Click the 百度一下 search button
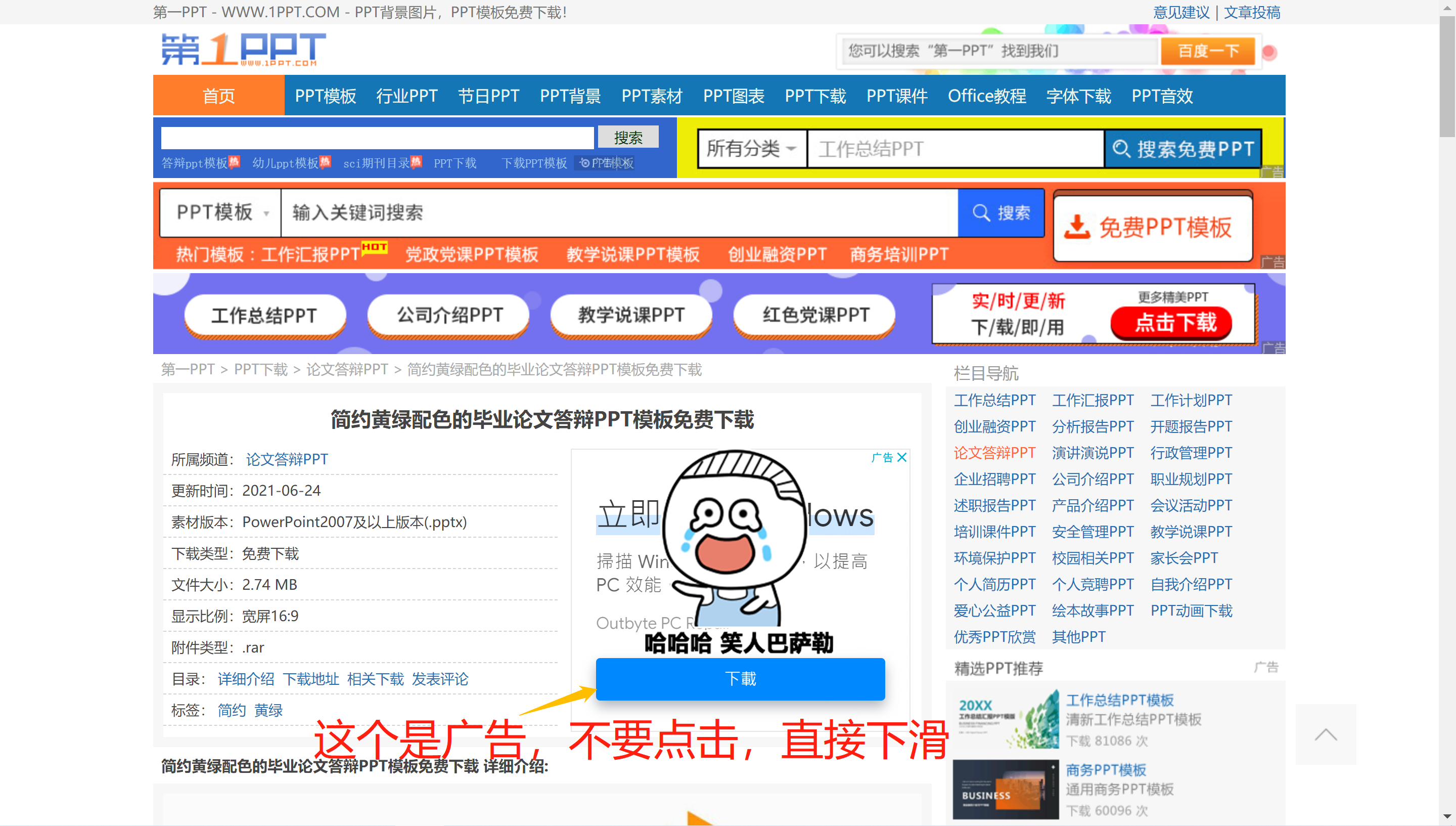The height and width of the screenshot is (826, 1456). (1208, 51)
